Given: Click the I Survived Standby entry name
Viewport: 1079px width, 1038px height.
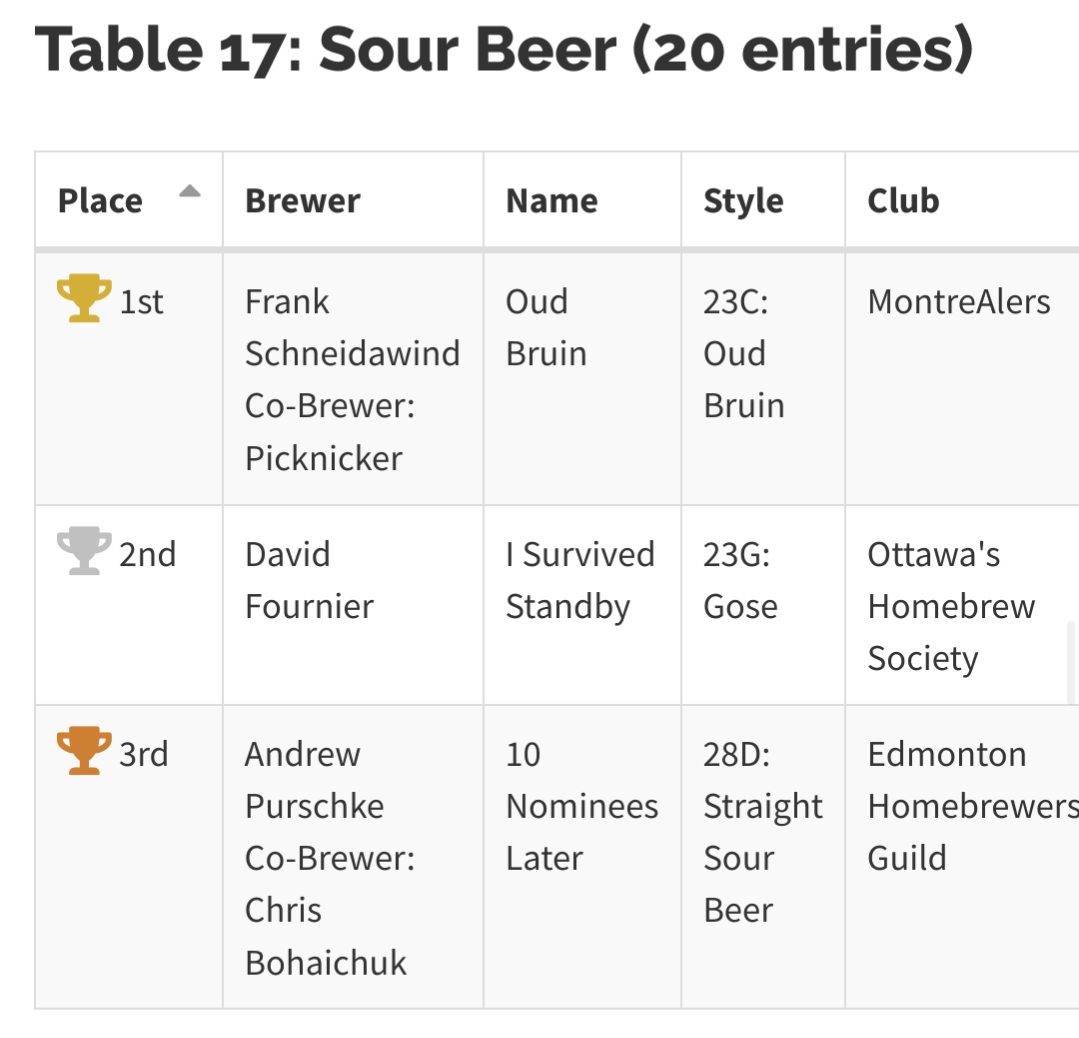Looking at the screenshot, I should coord(580,580).
